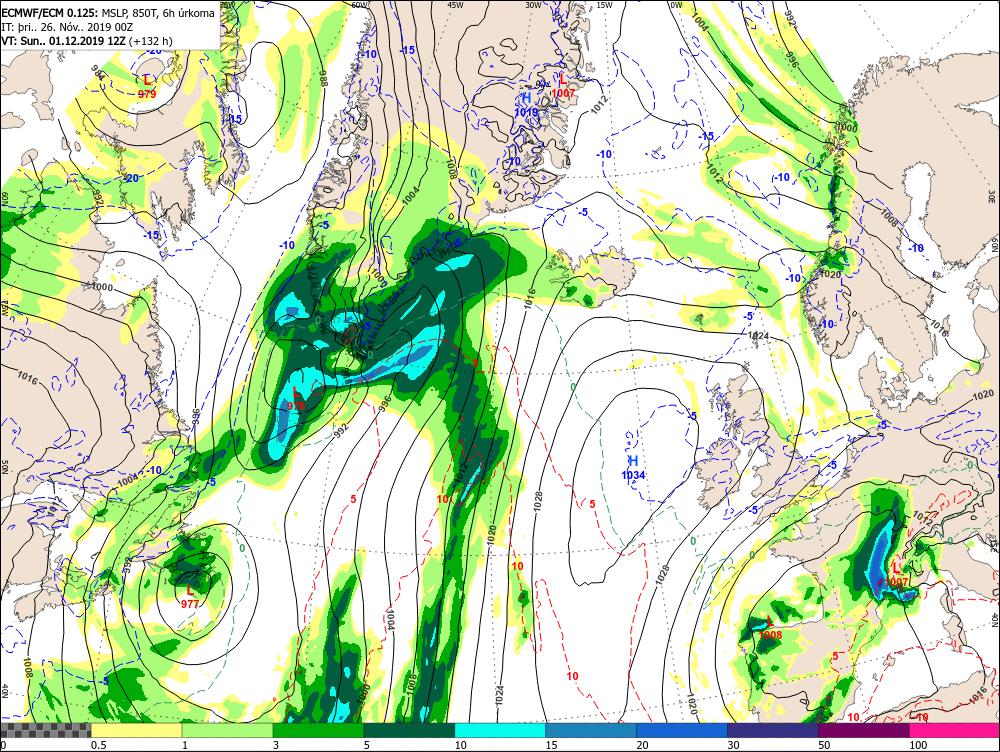The width and height of the screenshot is (1000, 752).
Task: Click the dark green 5–10 legend swatch
Action: click(409, 730)
